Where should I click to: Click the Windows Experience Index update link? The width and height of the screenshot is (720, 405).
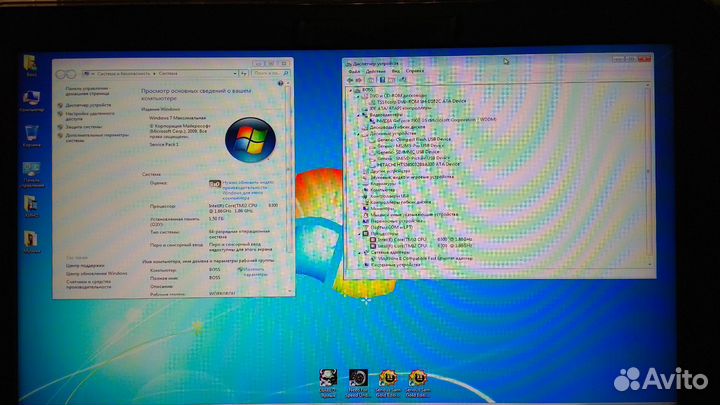pyautogui.click(x=248, y=190)
